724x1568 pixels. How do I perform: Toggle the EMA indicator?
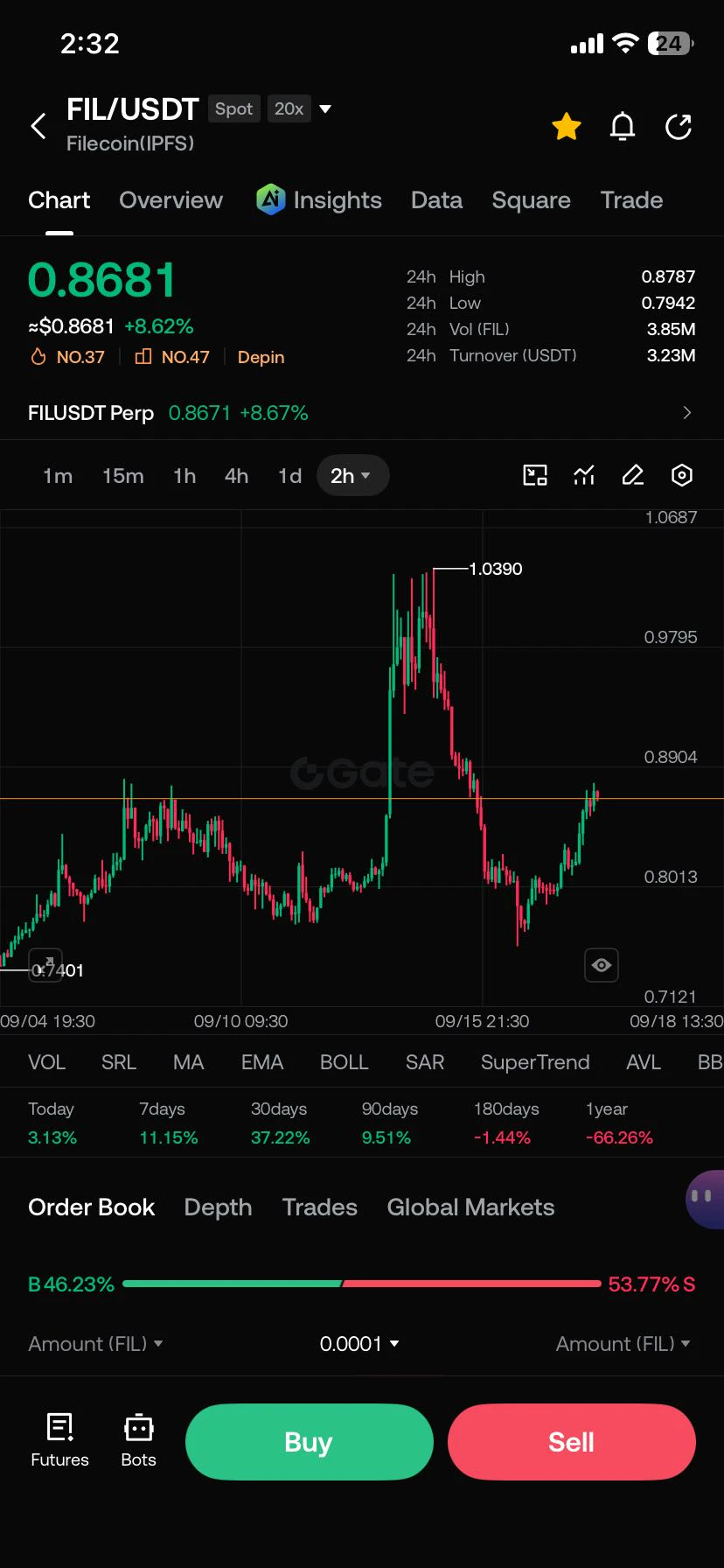[x=262, y=1062]
